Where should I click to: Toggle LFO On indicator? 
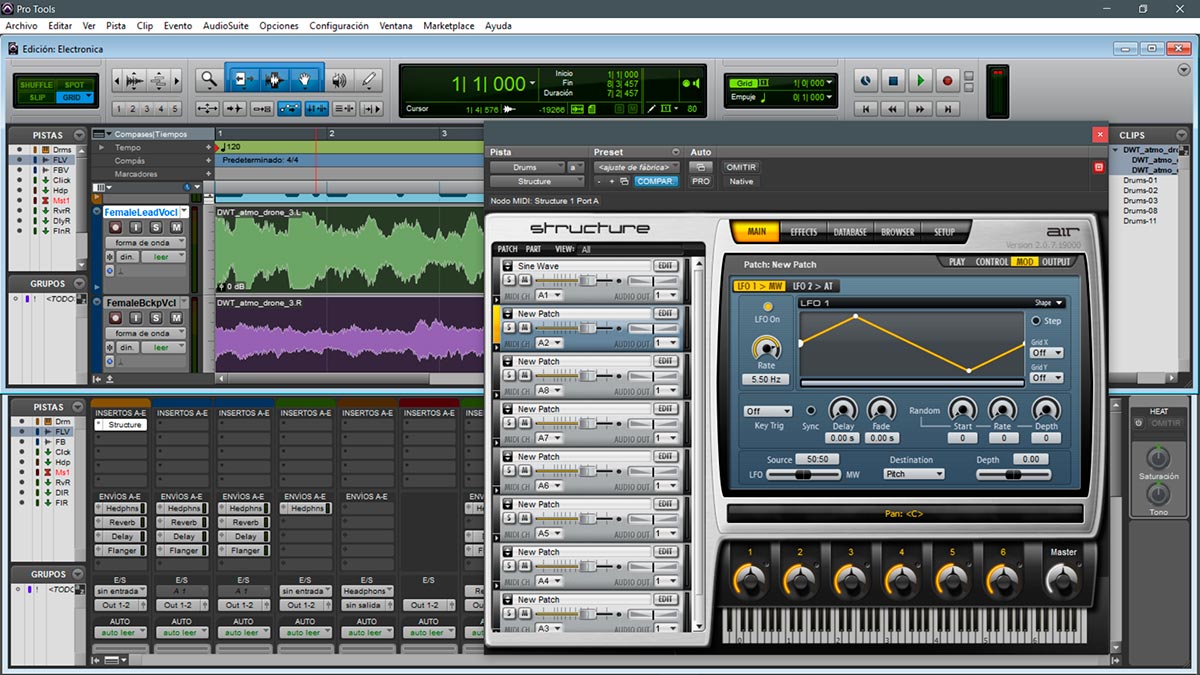pyautogui.click(x=767, y=307)
